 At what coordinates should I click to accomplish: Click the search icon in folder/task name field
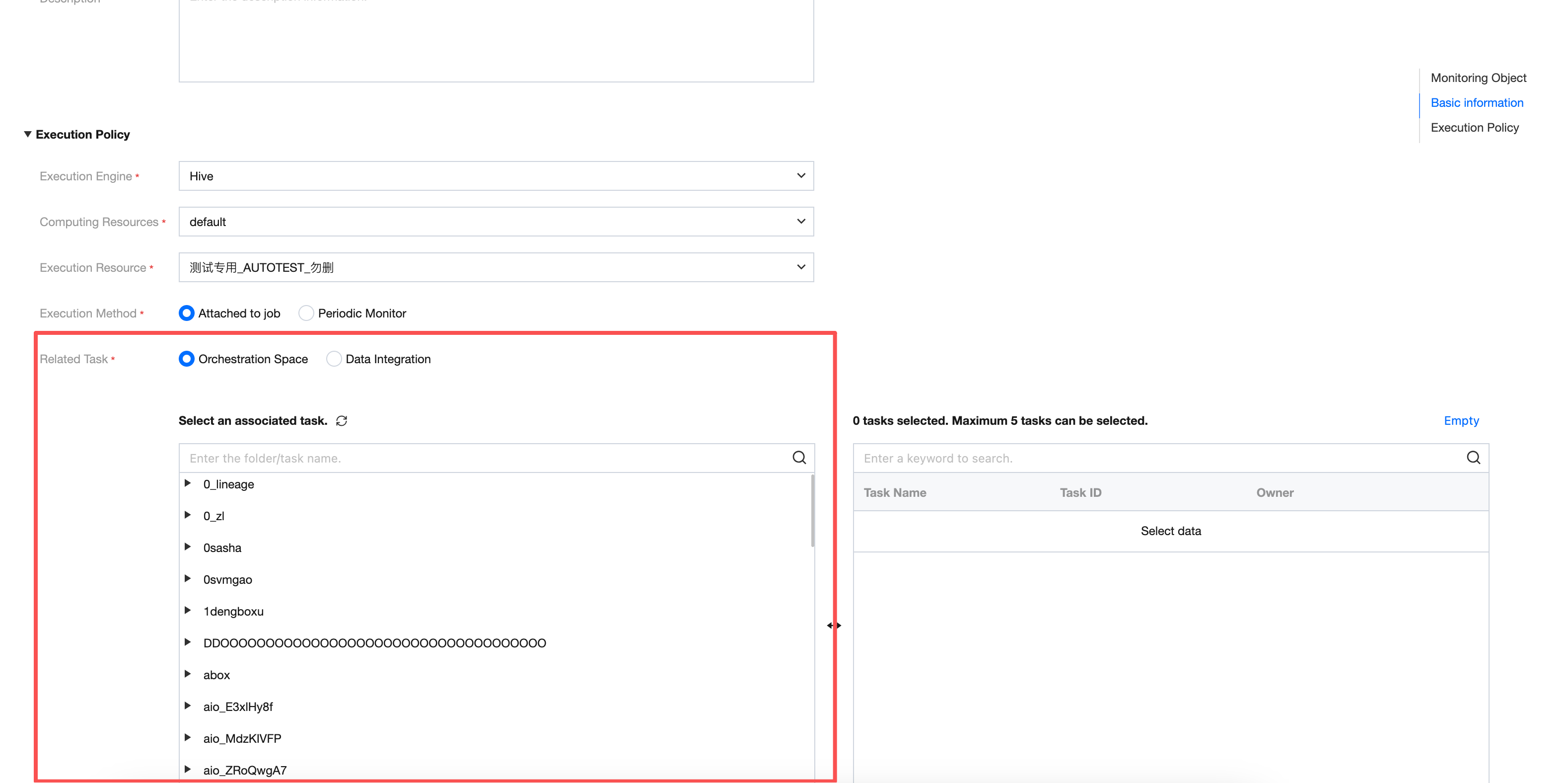click(x=798, y=458)
